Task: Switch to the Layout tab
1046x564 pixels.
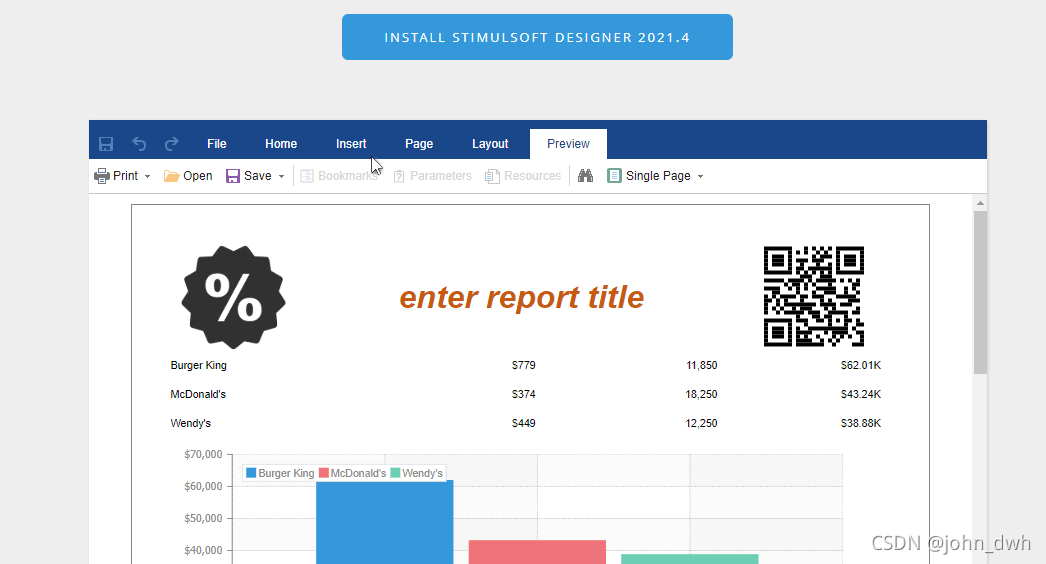Action: pyautogui.click(x=490, y=144)
